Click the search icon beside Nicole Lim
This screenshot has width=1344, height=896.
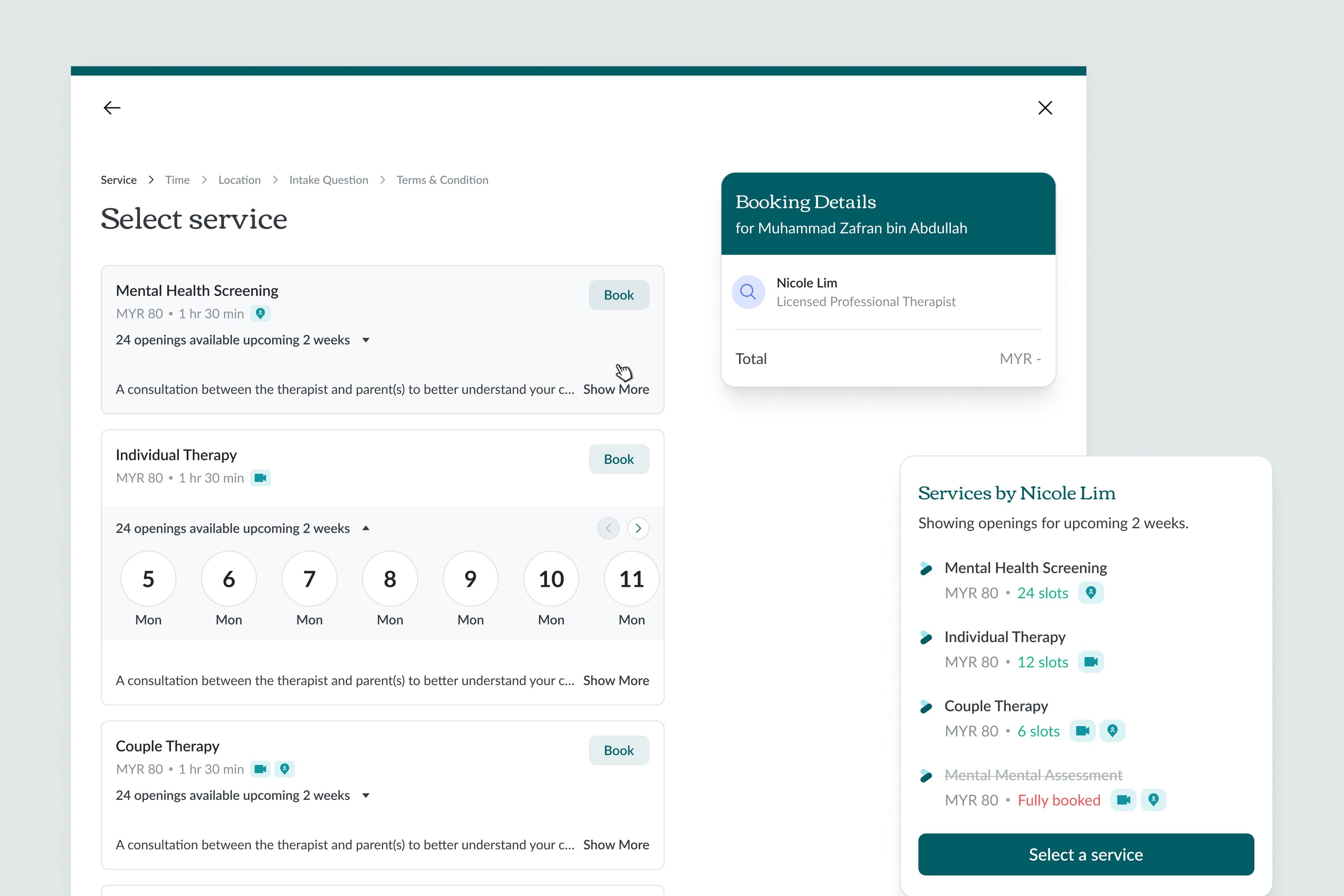[x=748, y=292]
